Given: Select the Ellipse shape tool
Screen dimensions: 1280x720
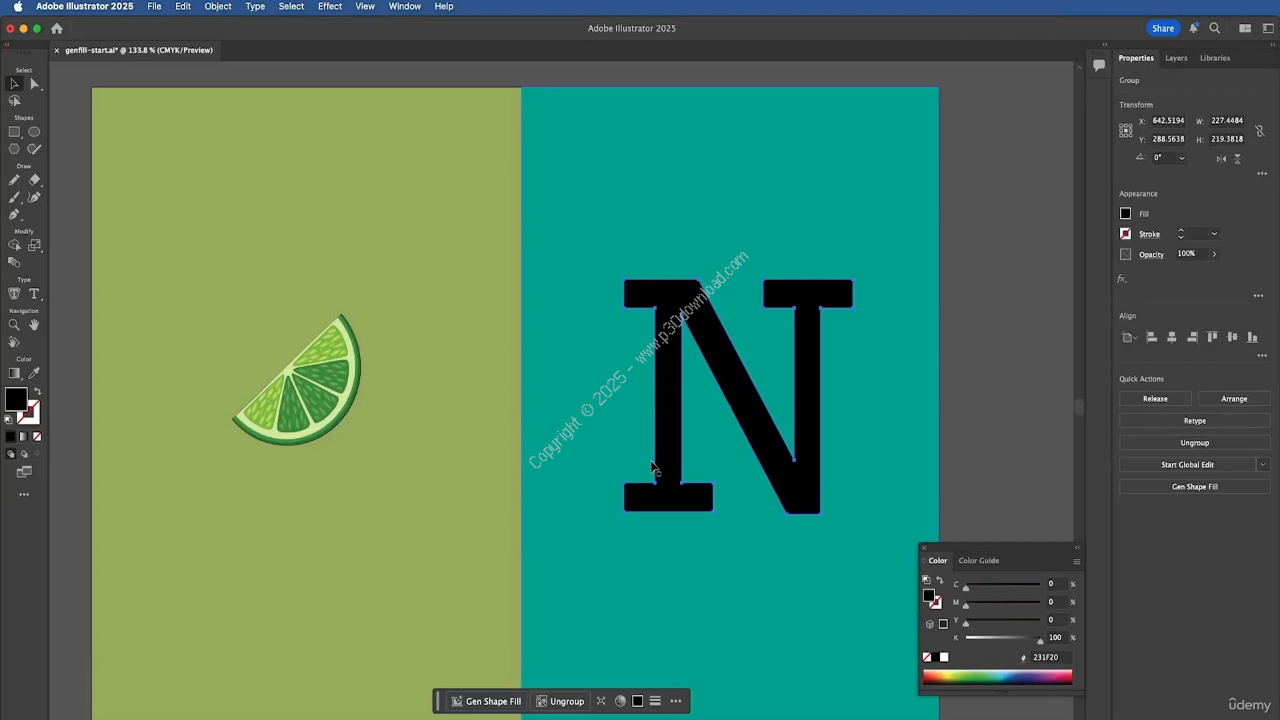Looking at the screenshot, I should (34, 132).
